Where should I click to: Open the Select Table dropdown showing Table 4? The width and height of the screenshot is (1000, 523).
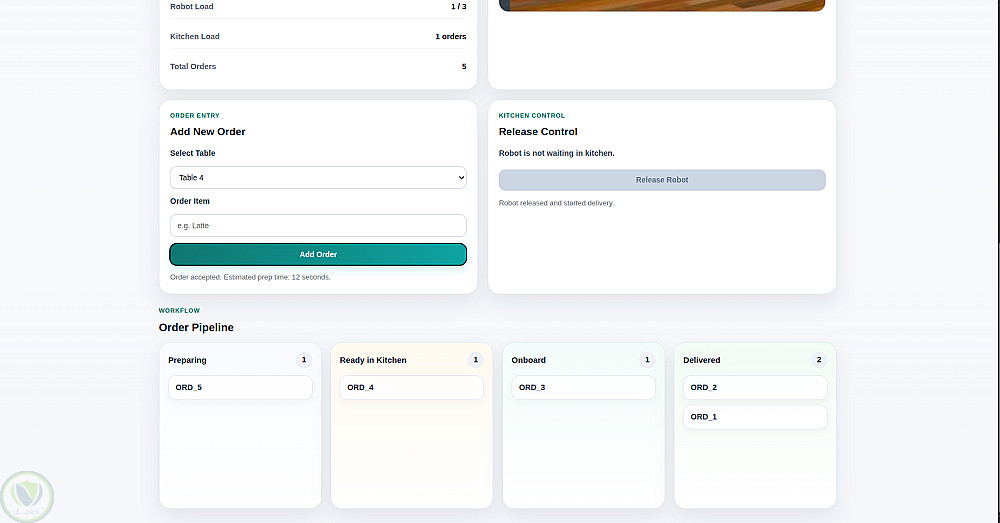click(318, 177)
